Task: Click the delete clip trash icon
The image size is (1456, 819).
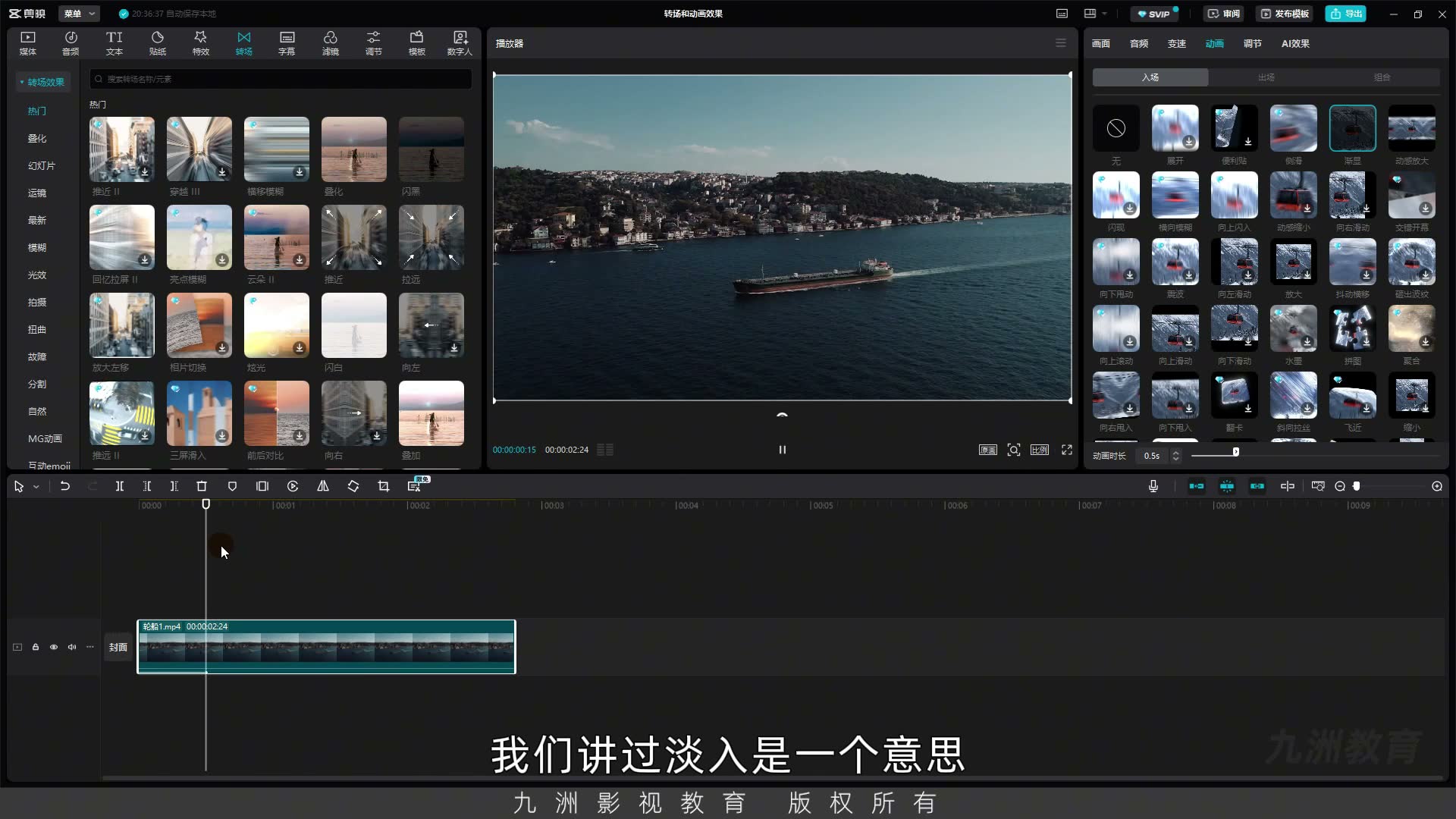Action: click(202, 486)
